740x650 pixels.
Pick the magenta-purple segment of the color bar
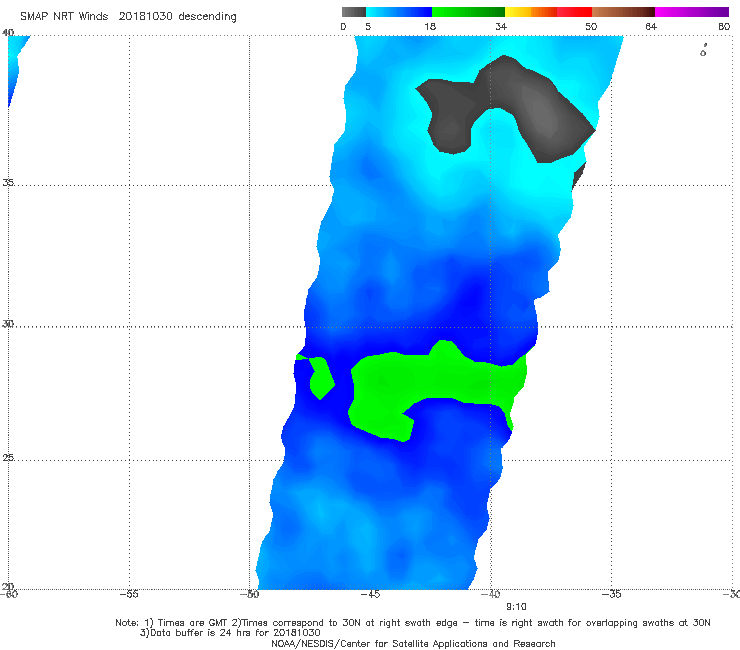692,12
